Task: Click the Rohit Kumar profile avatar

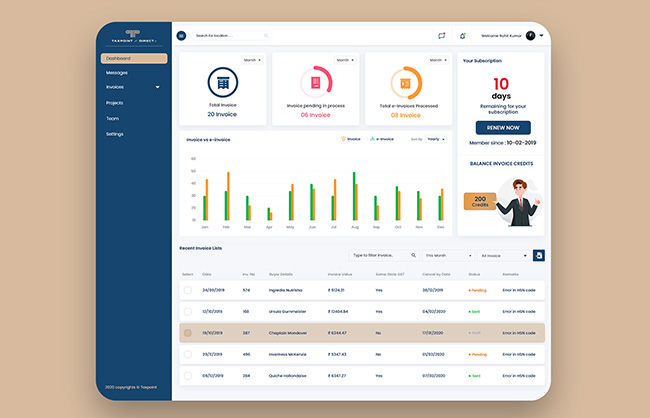Action: [x=530, y=35]
